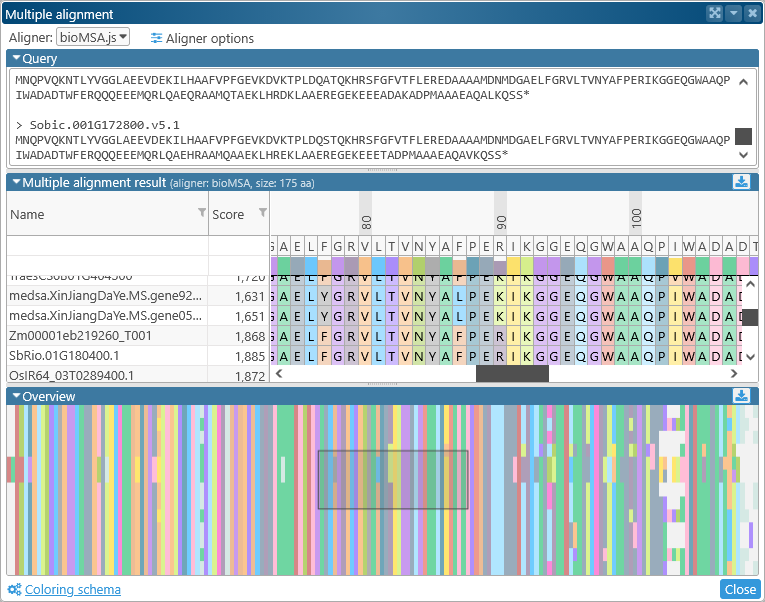Collapse the Query section
Screen dimensions: 765x602
pyautogui.click(x=16, y=59)
